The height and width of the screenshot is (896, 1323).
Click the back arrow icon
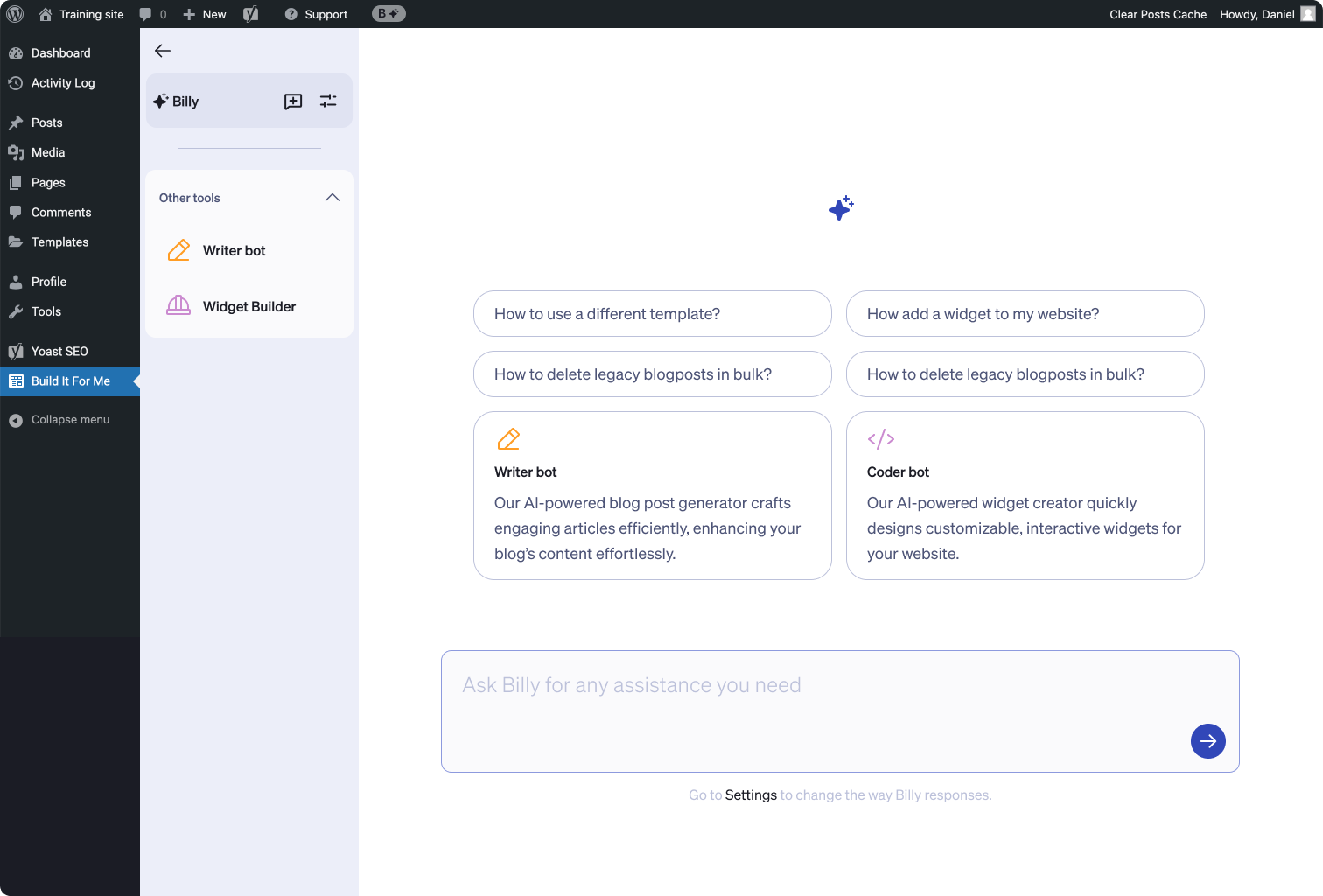point(163,51)
